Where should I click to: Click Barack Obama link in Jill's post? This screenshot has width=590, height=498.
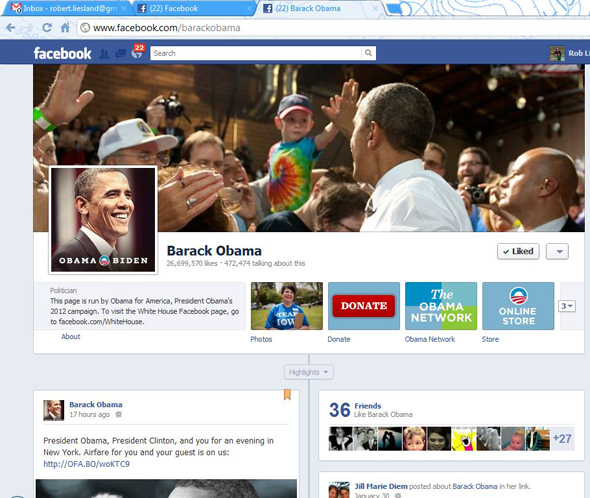pos(475,486)
